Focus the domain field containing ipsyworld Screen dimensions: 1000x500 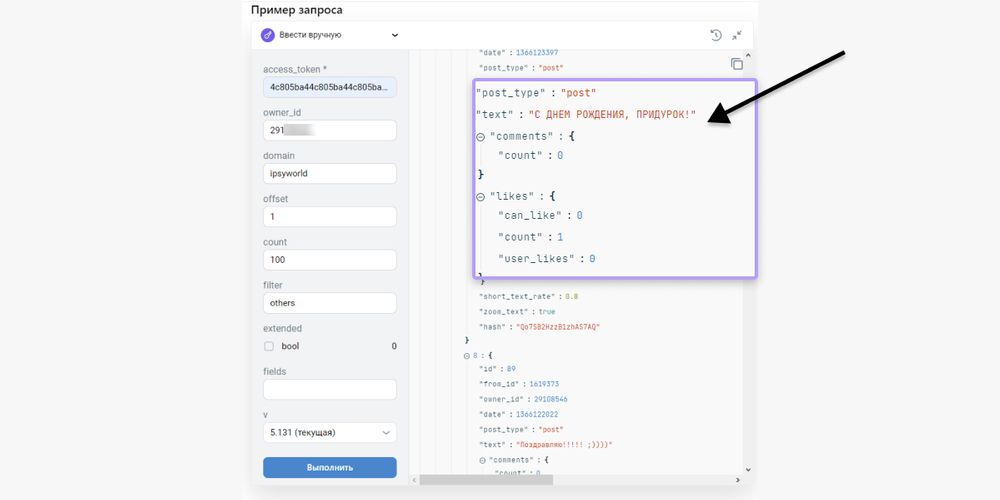tap(329, 174)
